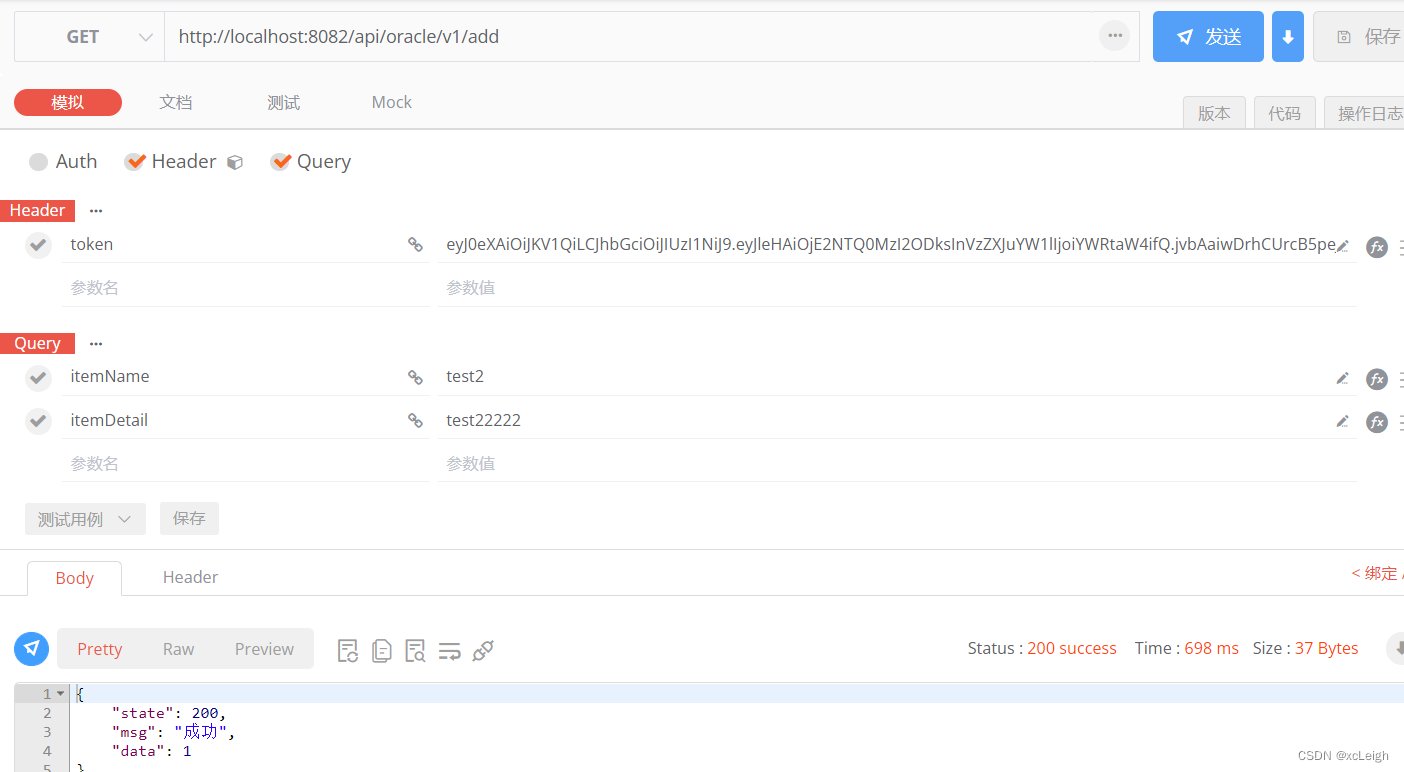
Task: Click the pencil edit icon in itemDetail row
Action: click(1343, 421)
